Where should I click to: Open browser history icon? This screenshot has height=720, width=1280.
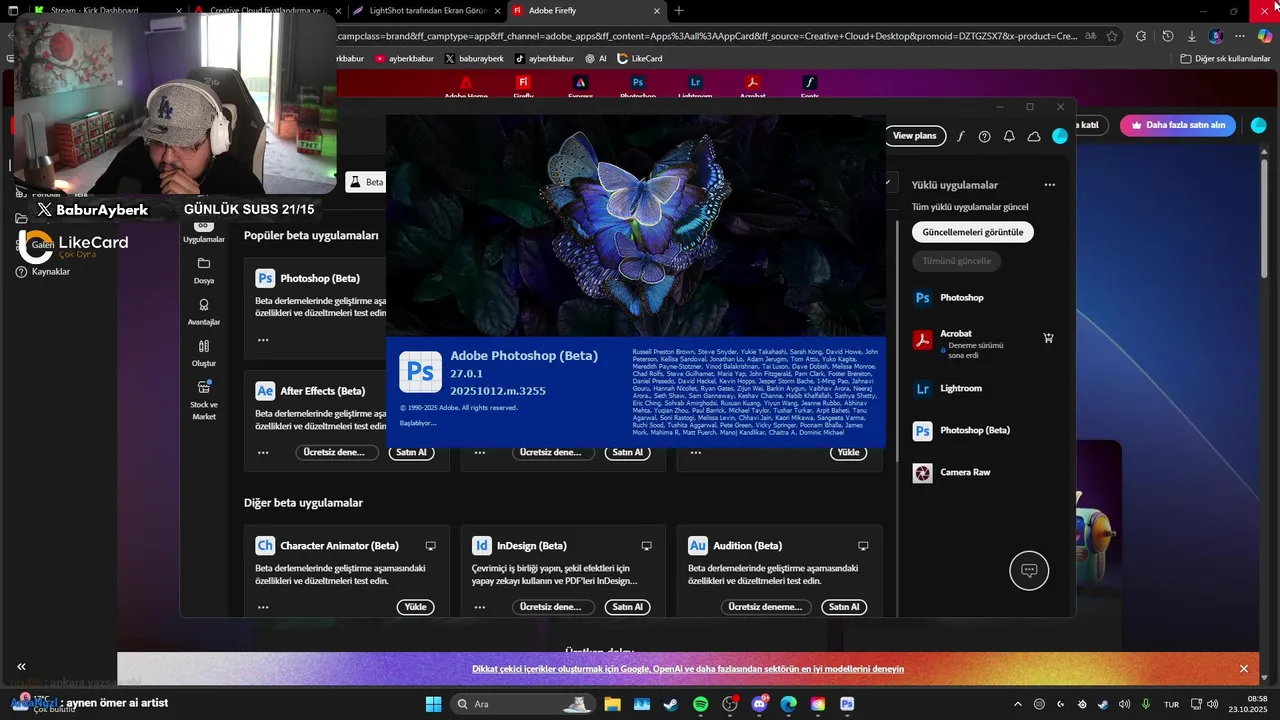coord(1167,36)
